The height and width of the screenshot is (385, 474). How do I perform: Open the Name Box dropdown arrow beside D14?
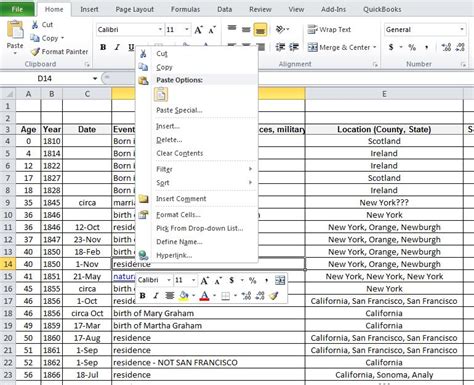tap(95, 79)
